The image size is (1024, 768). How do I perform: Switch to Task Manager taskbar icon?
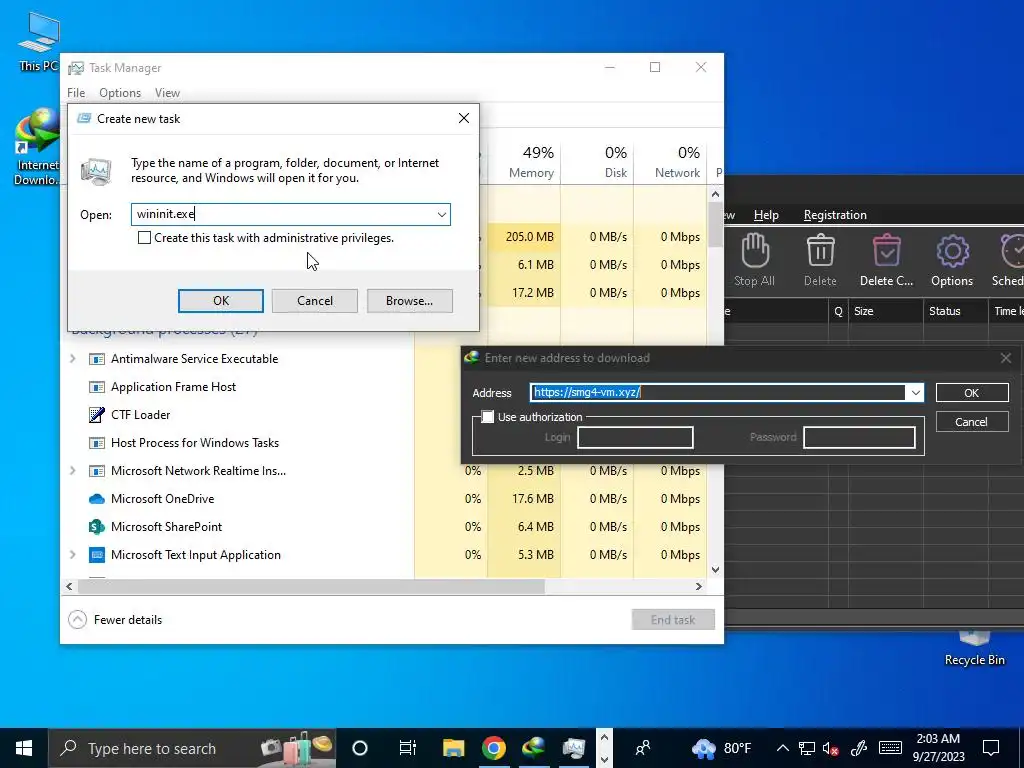pos(574,748)
